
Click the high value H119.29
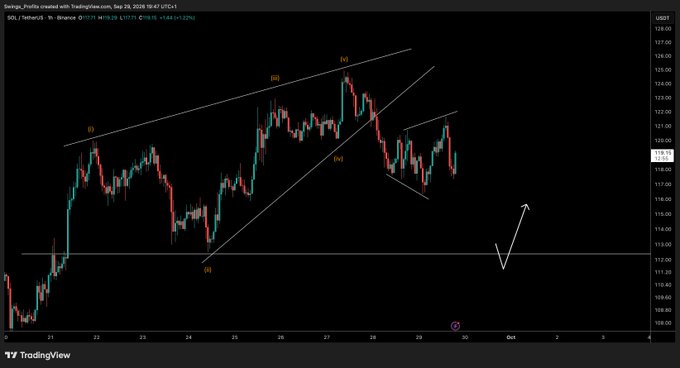point(108,18)
